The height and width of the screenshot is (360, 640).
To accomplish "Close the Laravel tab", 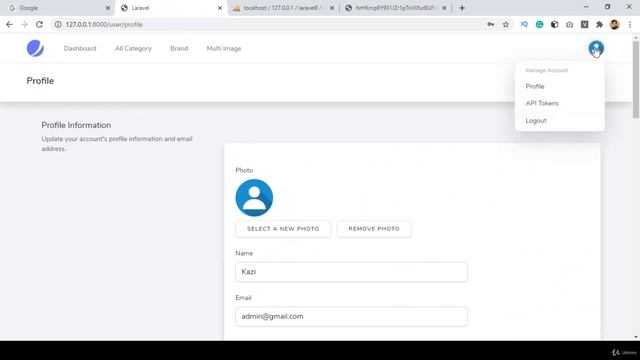I will [x=220, y=8].
